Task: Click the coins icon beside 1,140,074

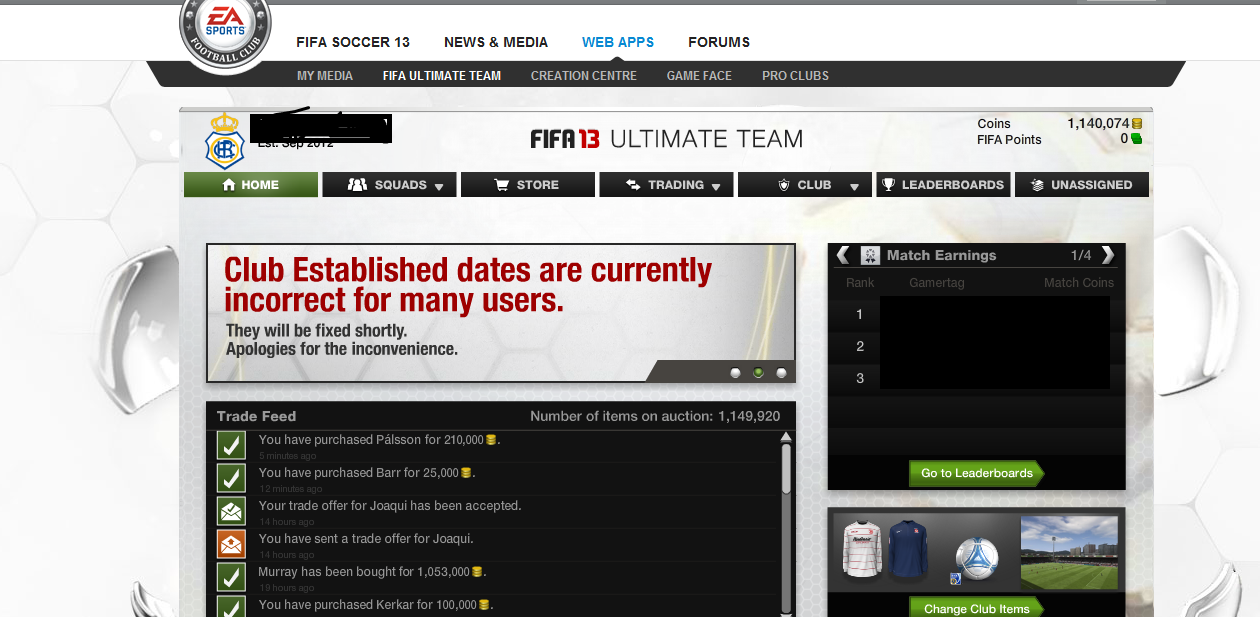Action: 1137,124
